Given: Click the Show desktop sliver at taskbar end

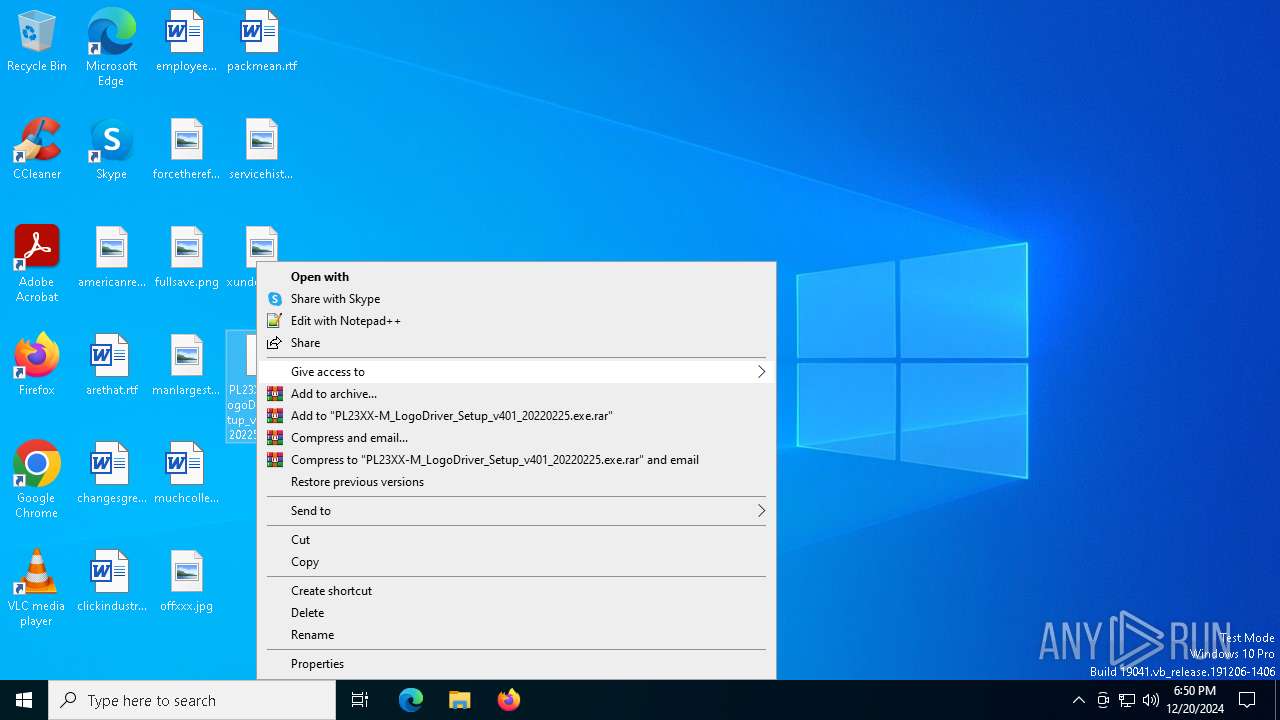Looking at the screenshot, I should tap(1277, 700).
